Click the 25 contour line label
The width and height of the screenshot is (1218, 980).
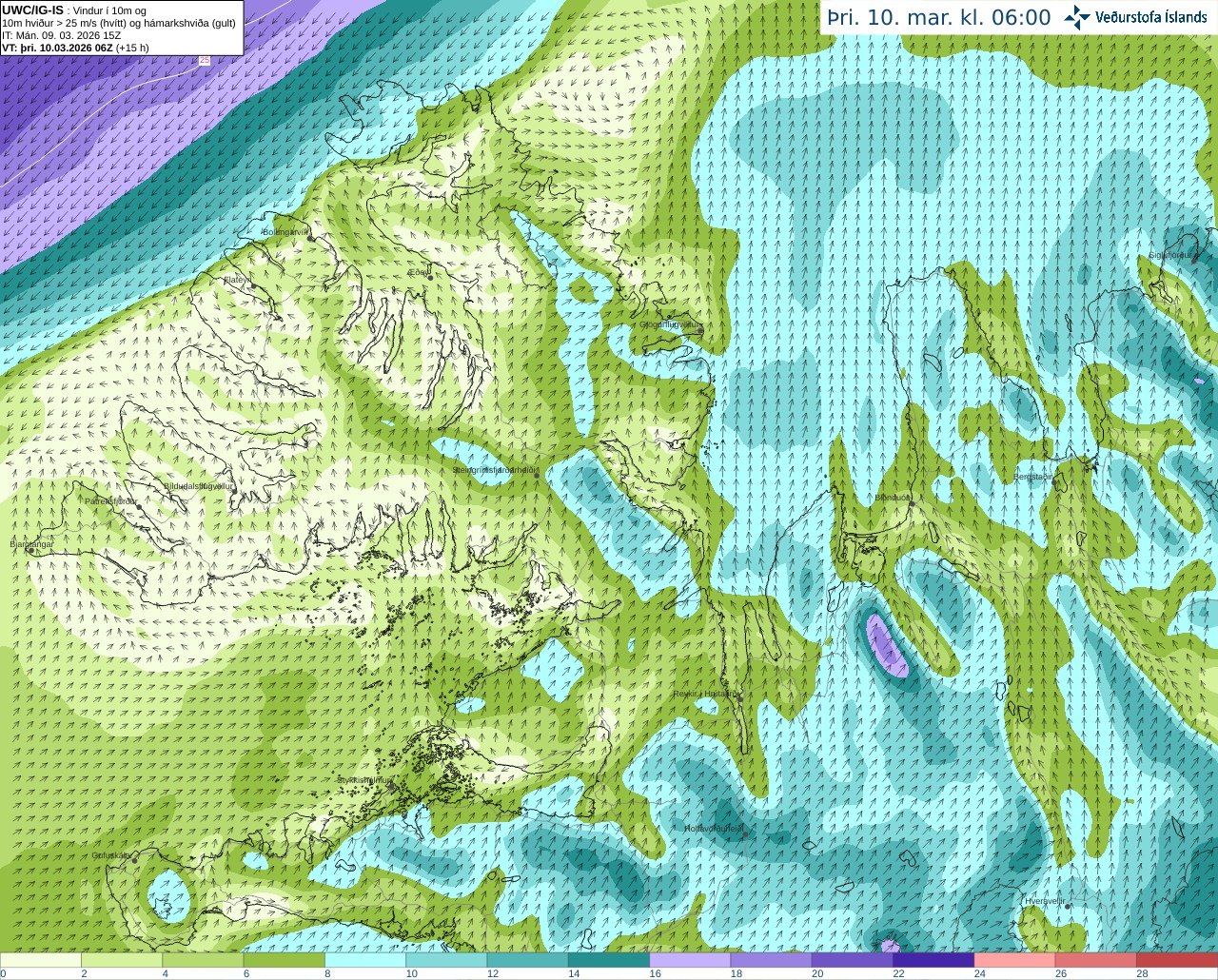pyautogui.click(x=205, y=60)
